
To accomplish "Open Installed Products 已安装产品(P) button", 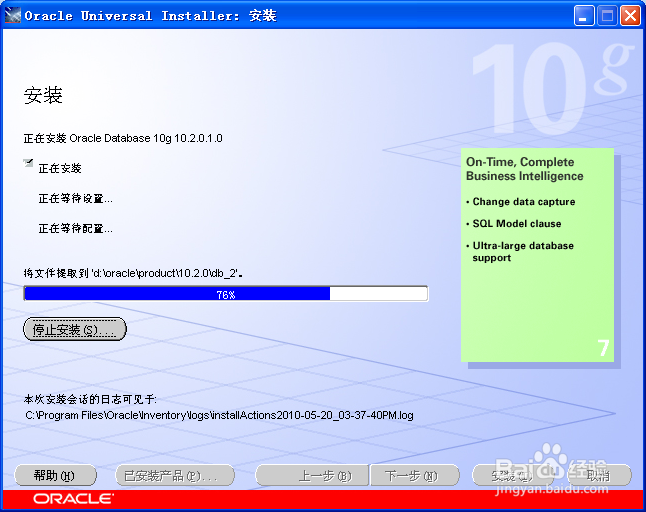I will click(175, 476).
